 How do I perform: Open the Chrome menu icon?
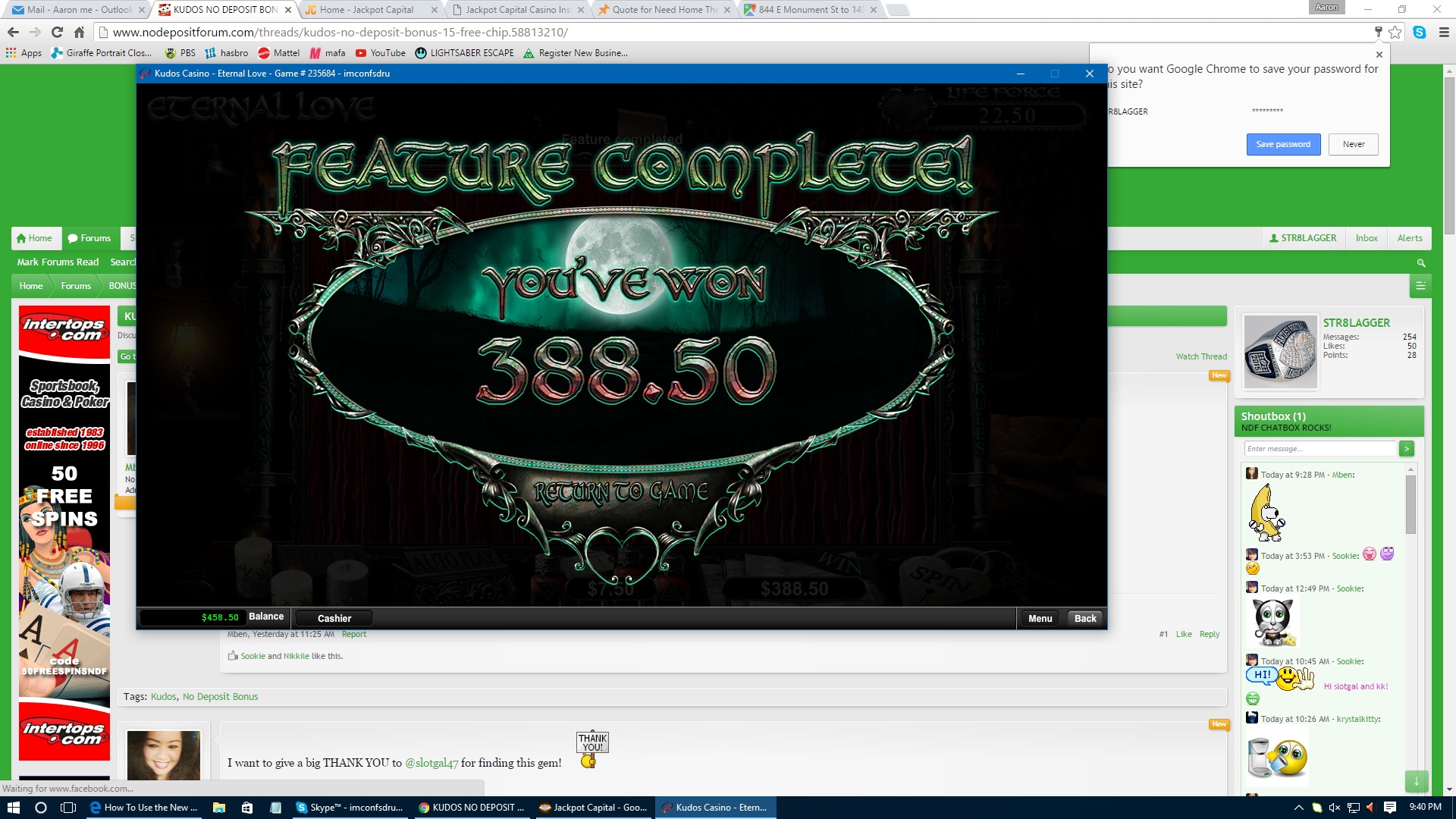point(1444,32)
